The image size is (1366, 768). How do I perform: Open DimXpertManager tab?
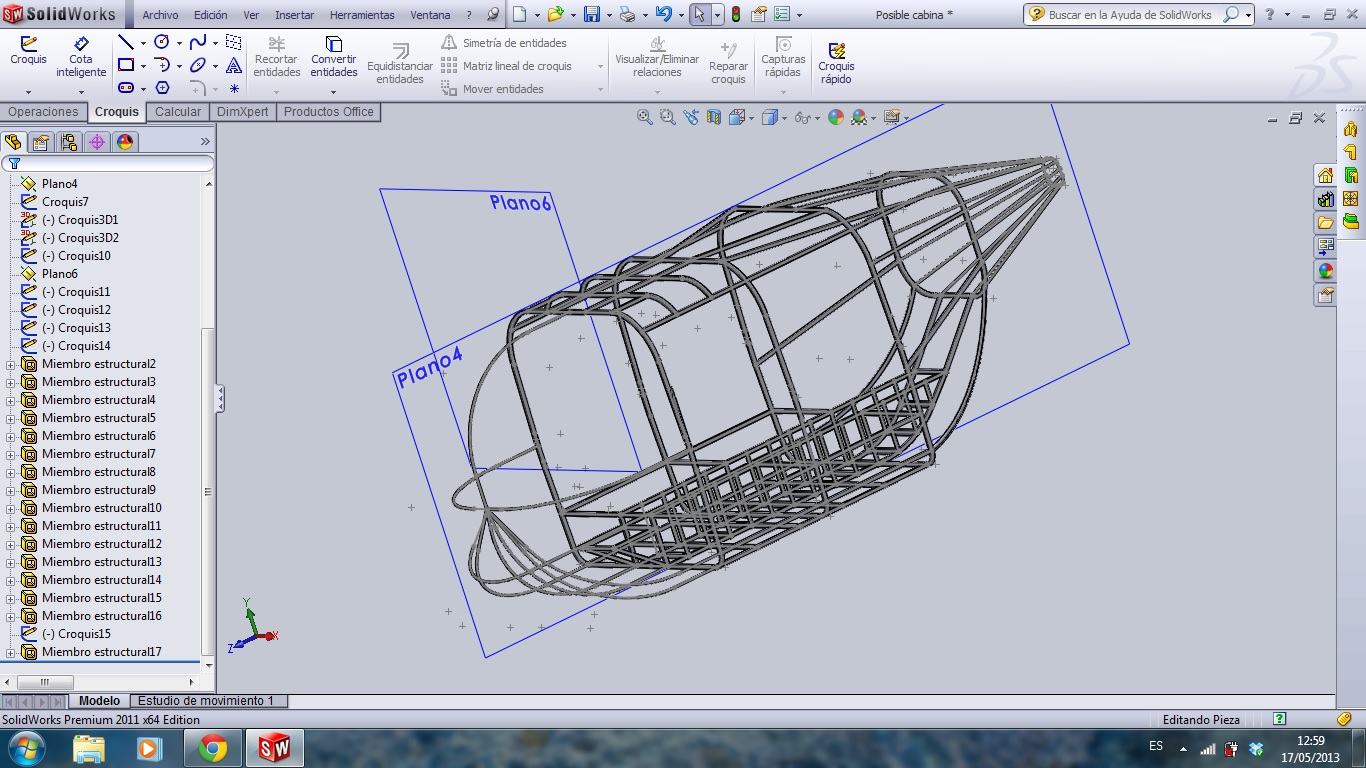coord(97,142)
